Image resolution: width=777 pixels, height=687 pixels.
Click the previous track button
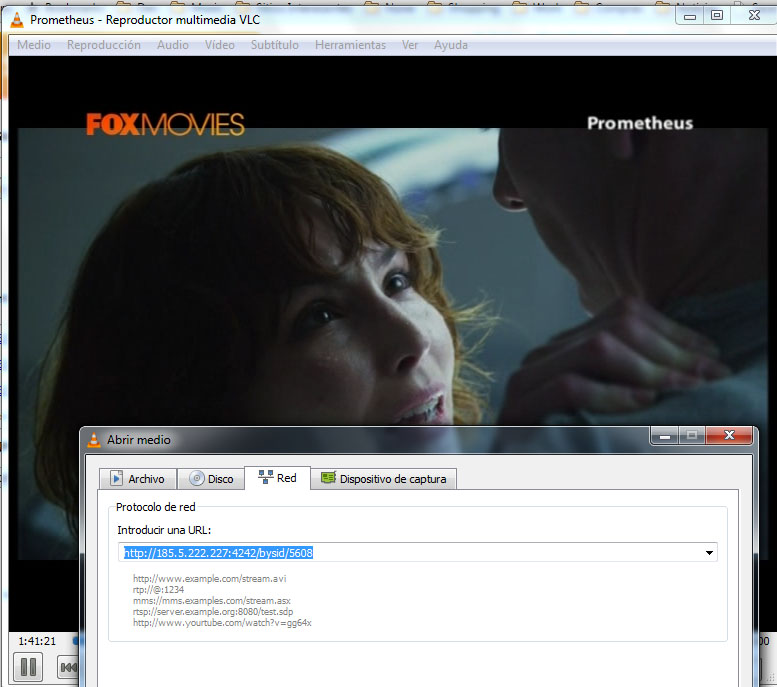(68, 668)
